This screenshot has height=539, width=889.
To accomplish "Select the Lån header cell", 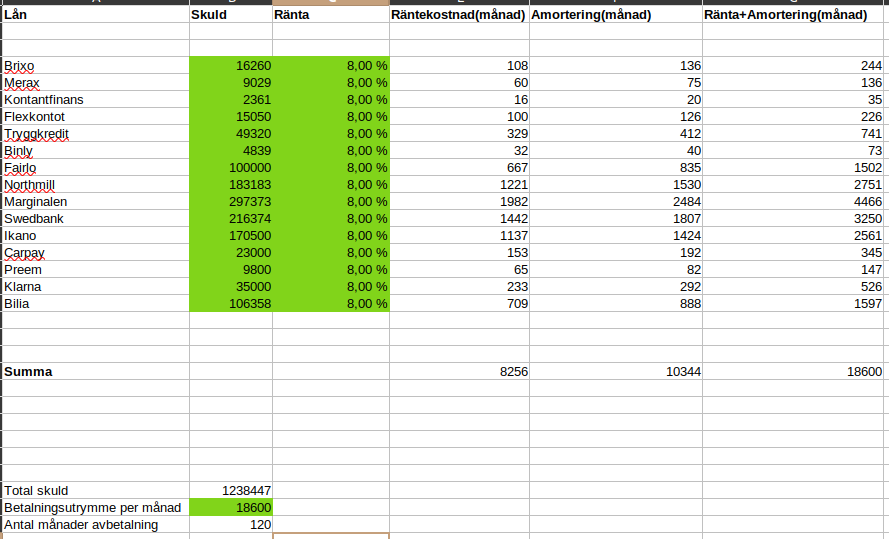I will (x=95, y=16).
